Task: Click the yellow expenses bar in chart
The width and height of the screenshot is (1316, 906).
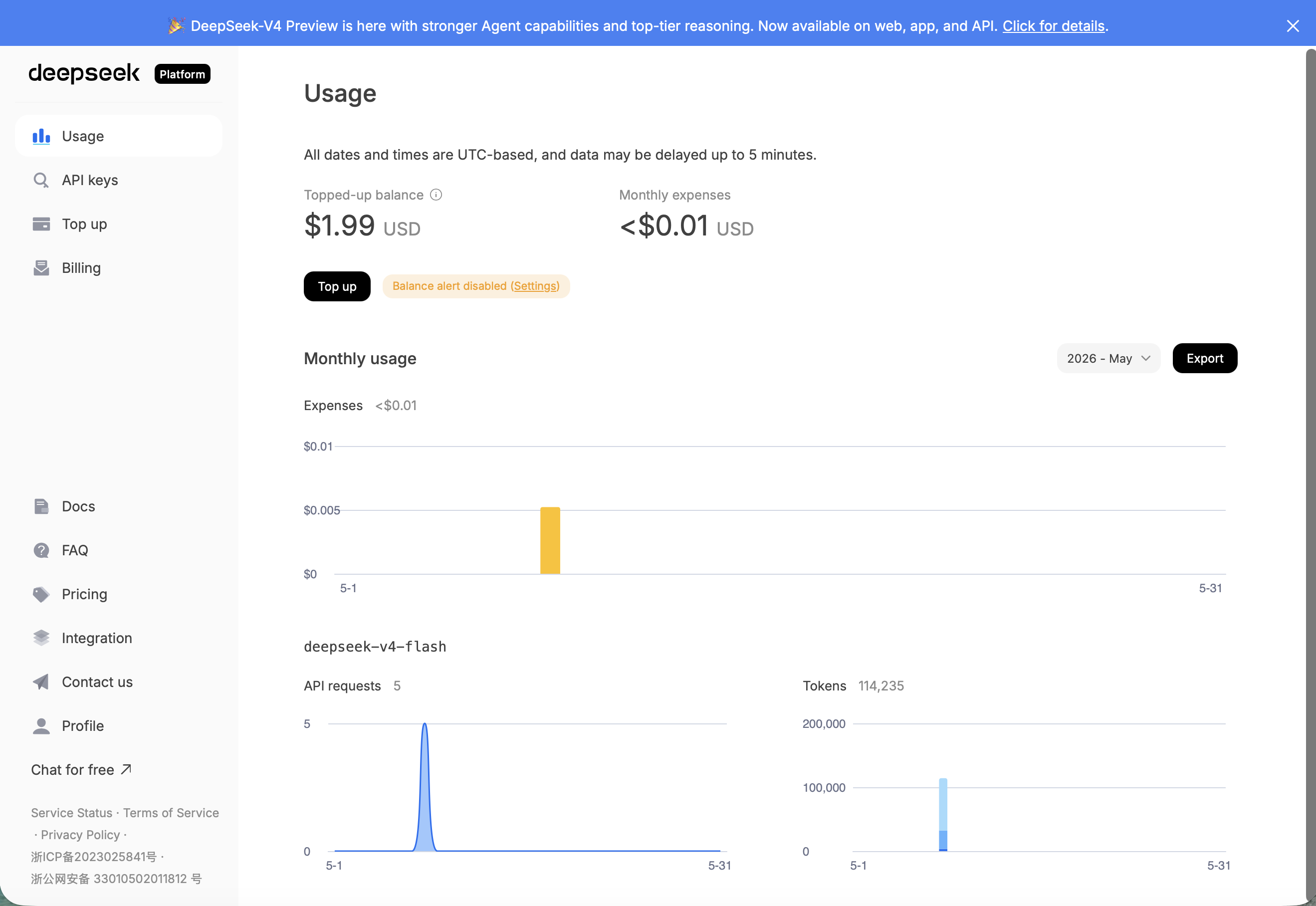Action: pos(550,540)
